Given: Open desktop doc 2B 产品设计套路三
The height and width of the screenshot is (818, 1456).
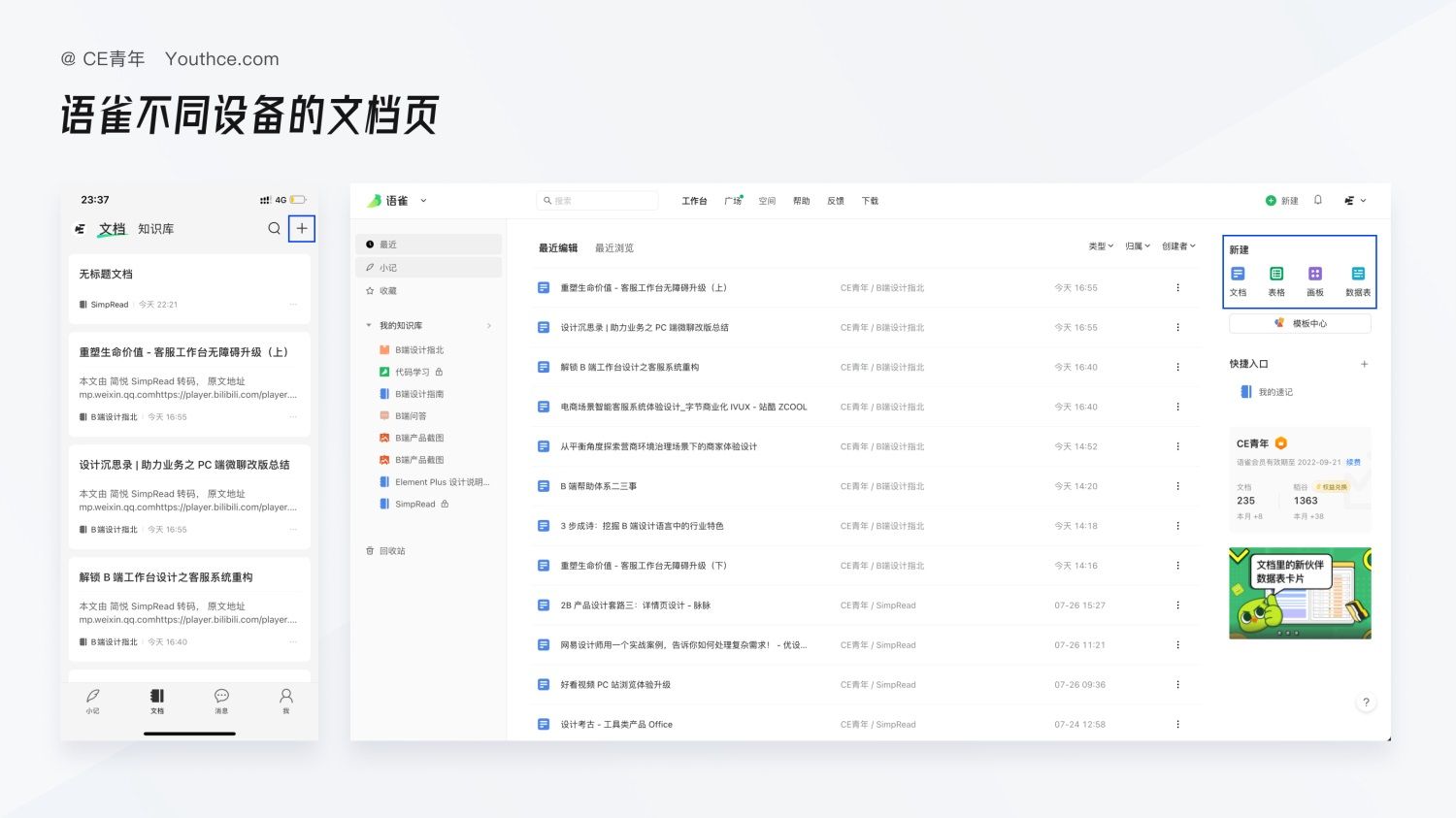Looking at the screenshot, I should [635, 605].
